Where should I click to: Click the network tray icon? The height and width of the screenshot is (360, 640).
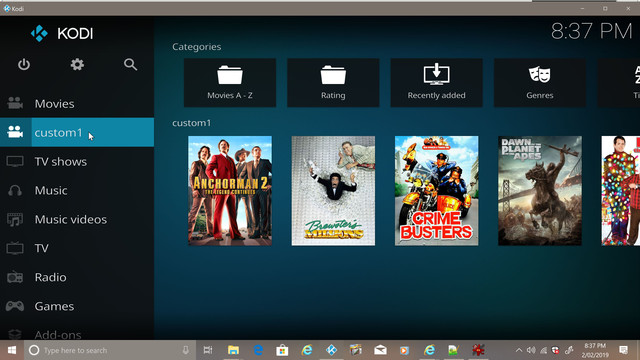pyautogui.click(x=543, y=350)
